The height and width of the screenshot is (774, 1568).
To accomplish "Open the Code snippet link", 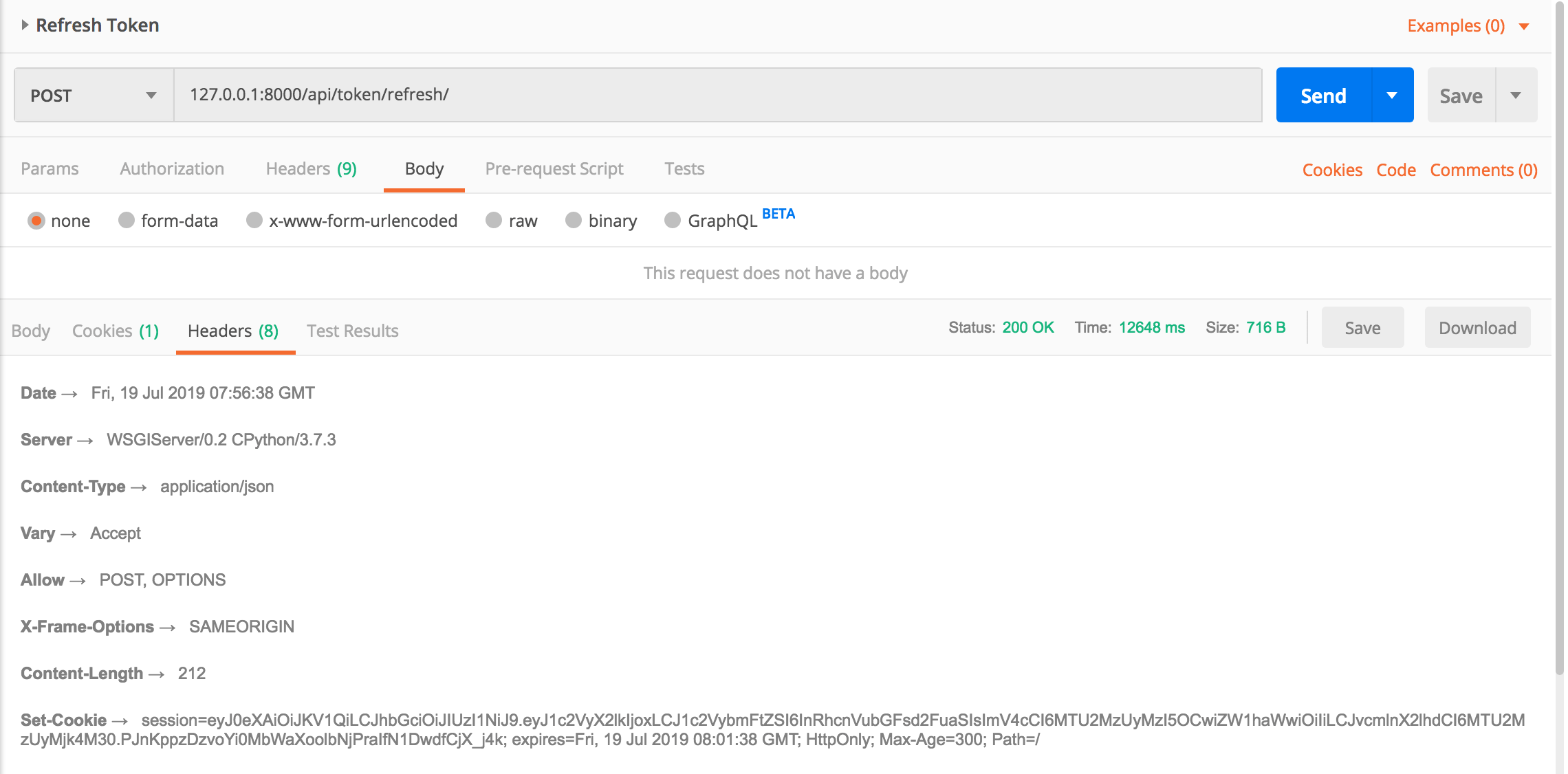I will pyautogui.click(x=1395, y=170).
